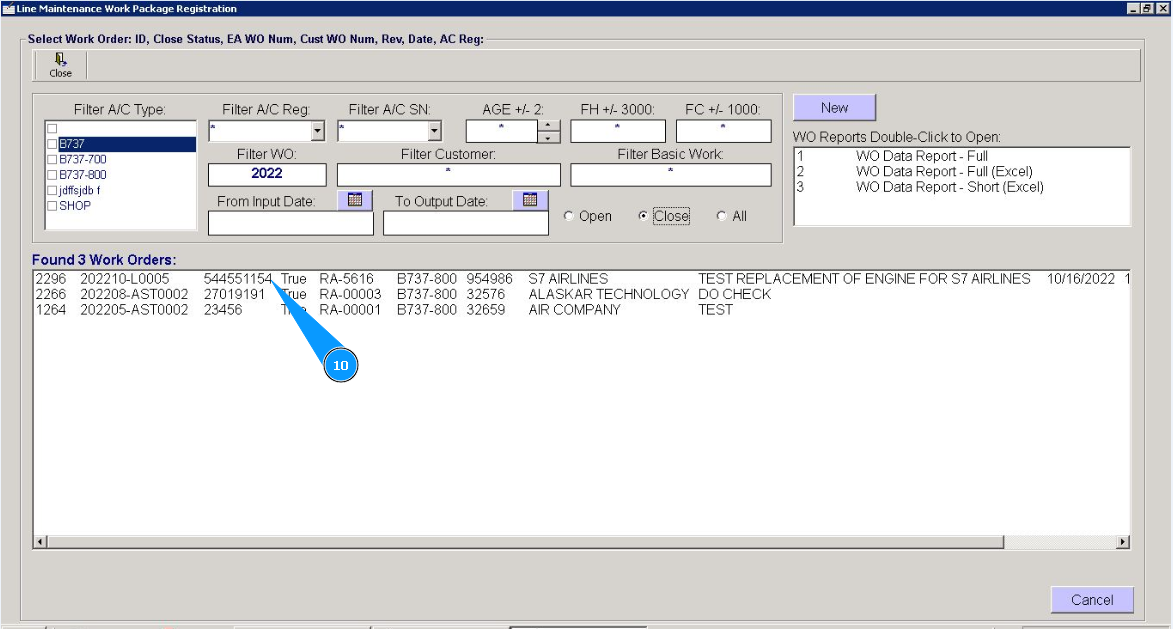Click date 10/16/2022 in first row
This screenshot has height=629, width=1173.
1080,279
